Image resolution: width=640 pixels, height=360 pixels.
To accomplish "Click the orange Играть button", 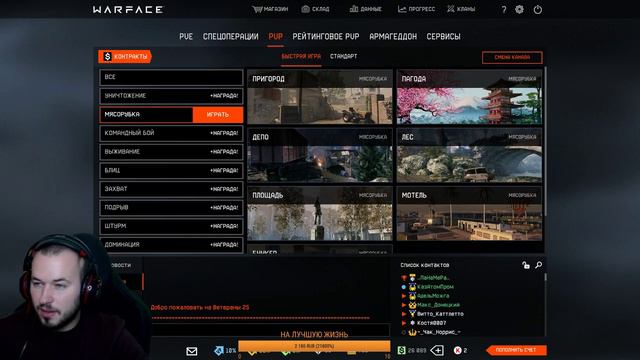I will point(218,115).
